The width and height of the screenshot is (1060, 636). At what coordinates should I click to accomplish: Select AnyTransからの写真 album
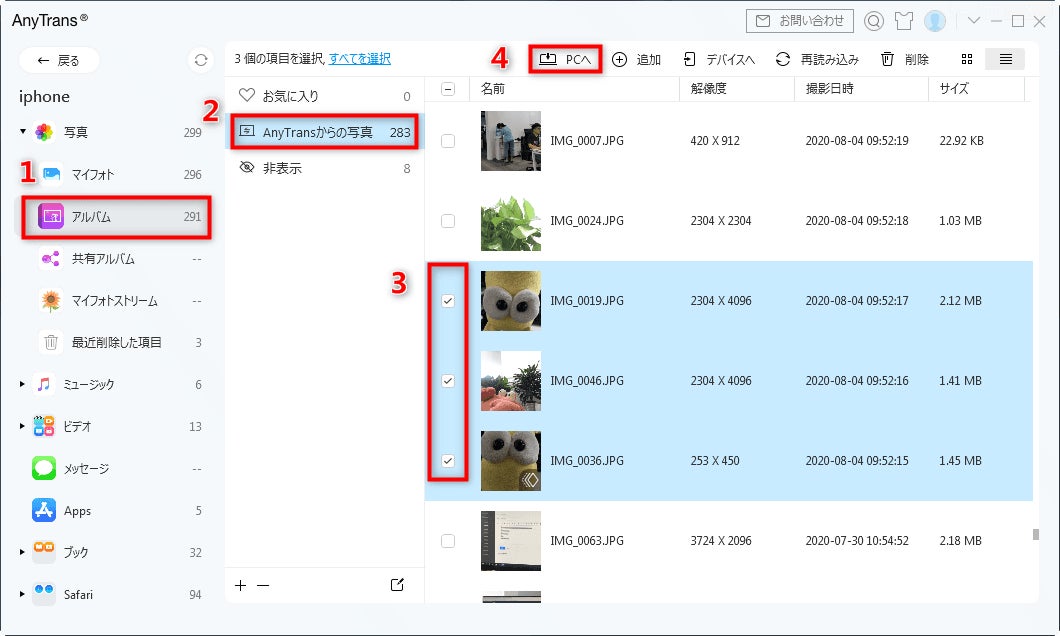[x=324, y=132]
